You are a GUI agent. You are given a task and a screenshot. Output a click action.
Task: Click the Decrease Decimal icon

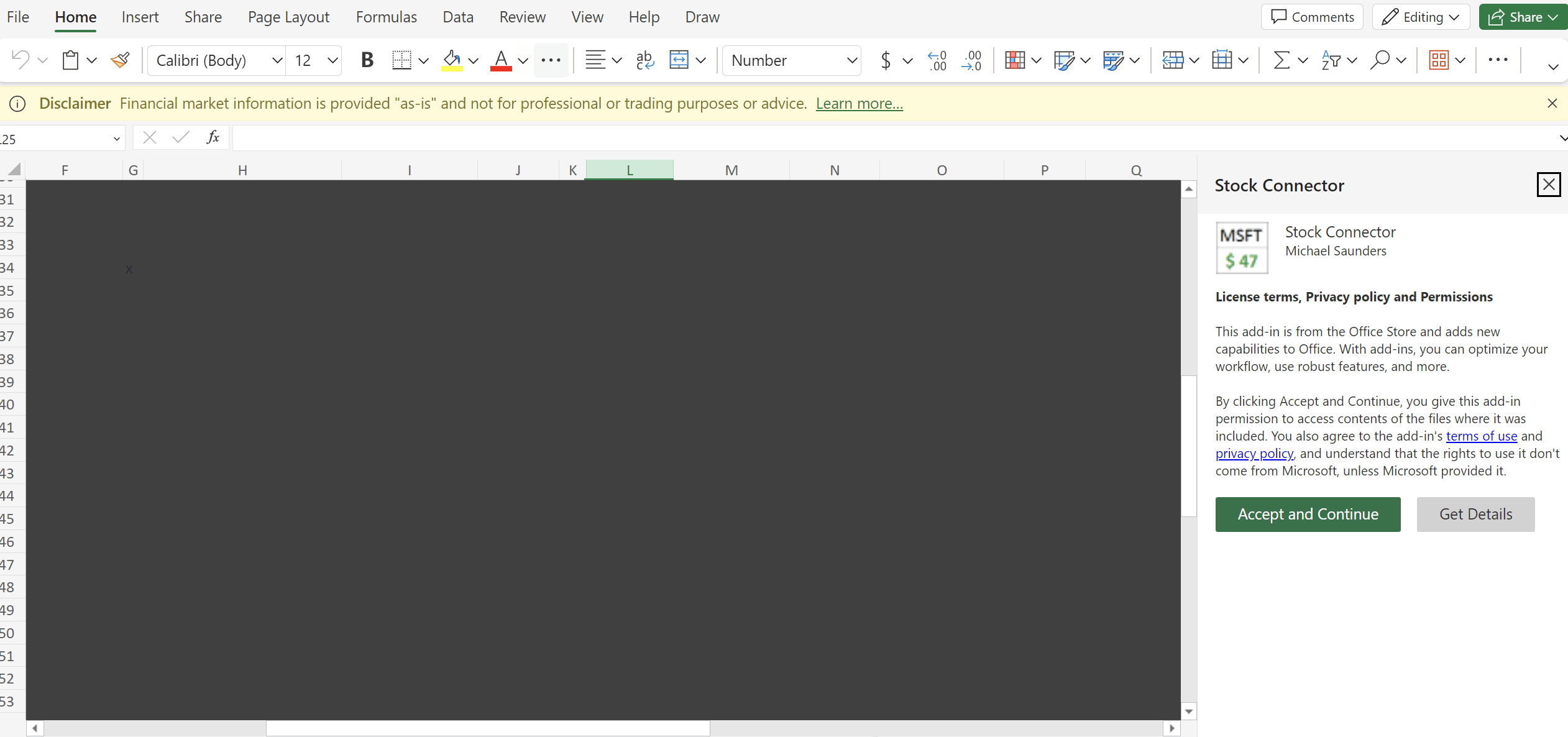971,60
